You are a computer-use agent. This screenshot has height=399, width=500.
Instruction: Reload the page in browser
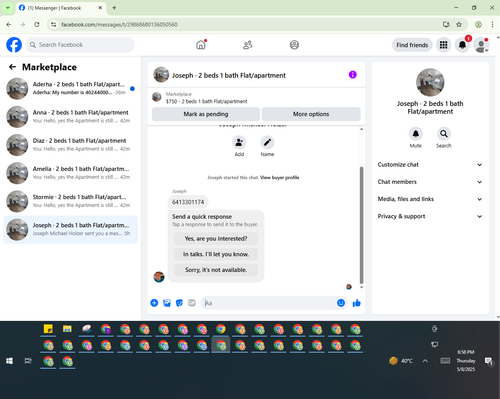(37, 24)
